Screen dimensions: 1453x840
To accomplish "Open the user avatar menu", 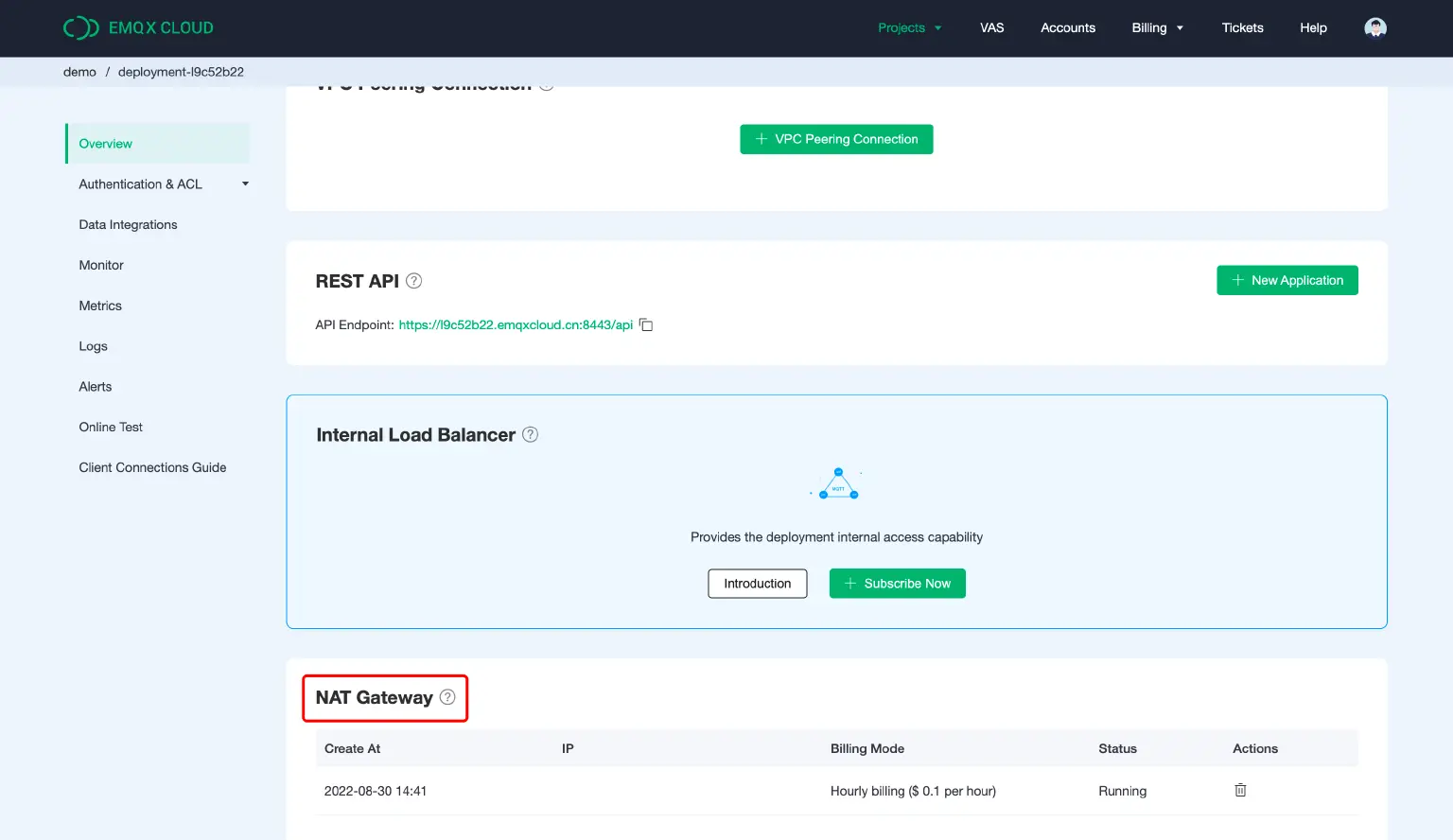I will point(1374,27).
